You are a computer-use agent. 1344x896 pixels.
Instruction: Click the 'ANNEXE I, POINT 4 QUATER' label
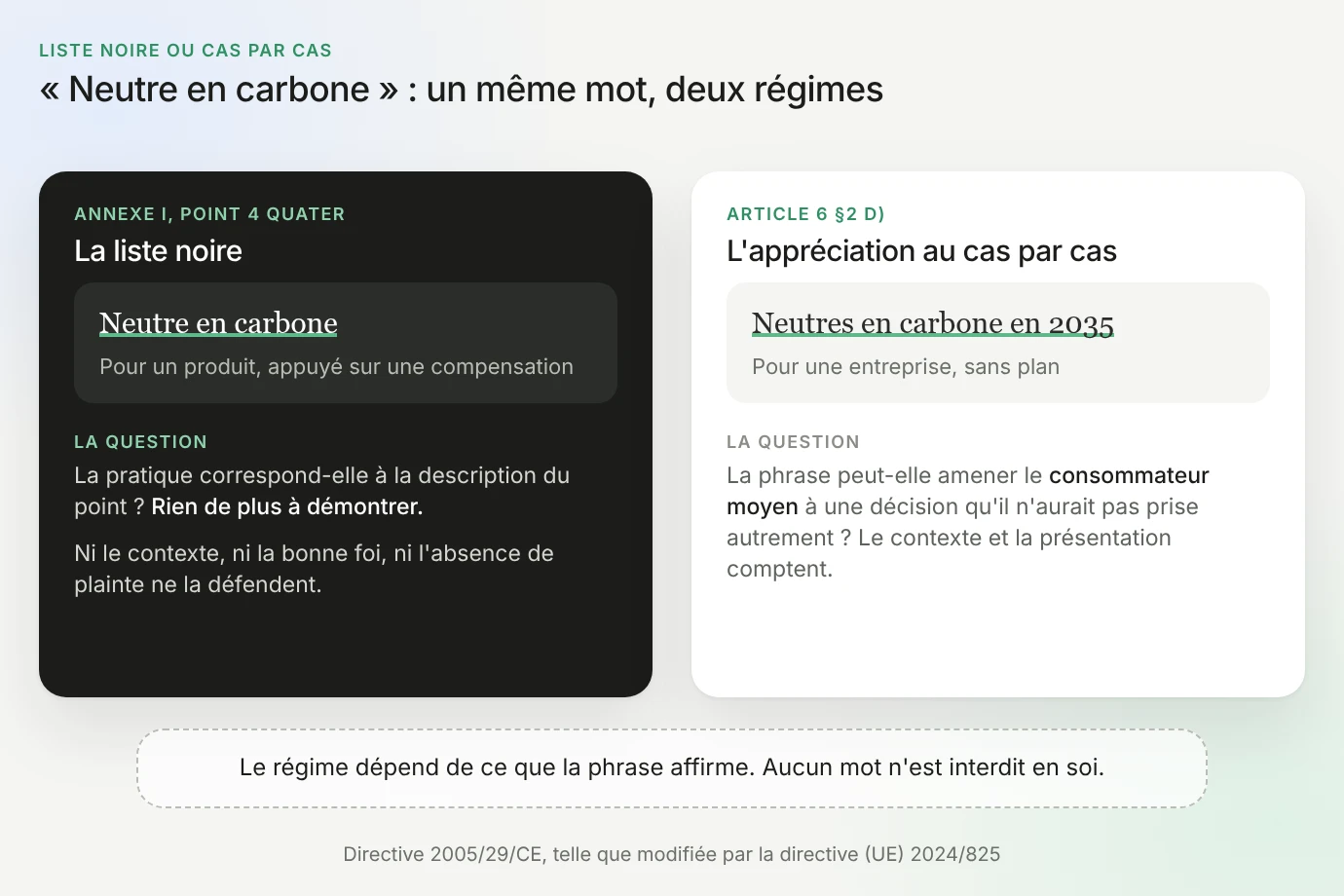(x=209, y=214)
